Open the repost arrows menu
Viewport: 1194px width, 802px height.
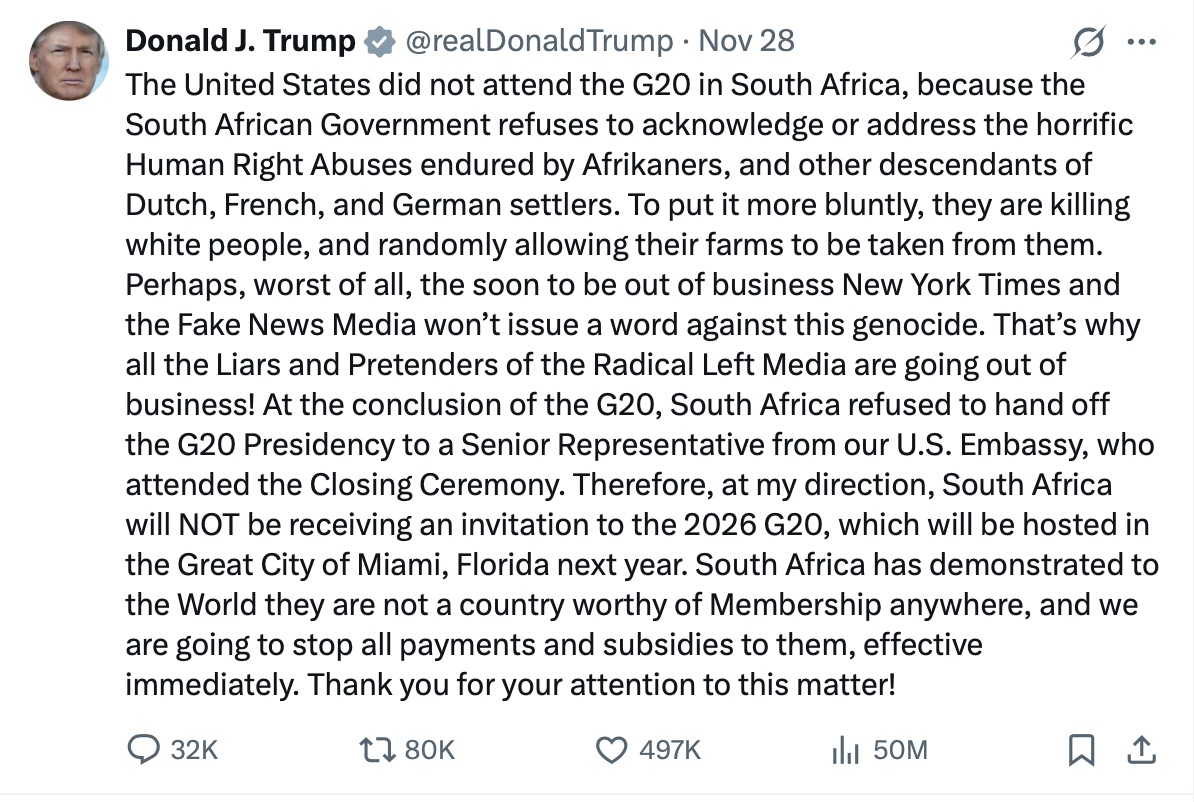[376, 749]
